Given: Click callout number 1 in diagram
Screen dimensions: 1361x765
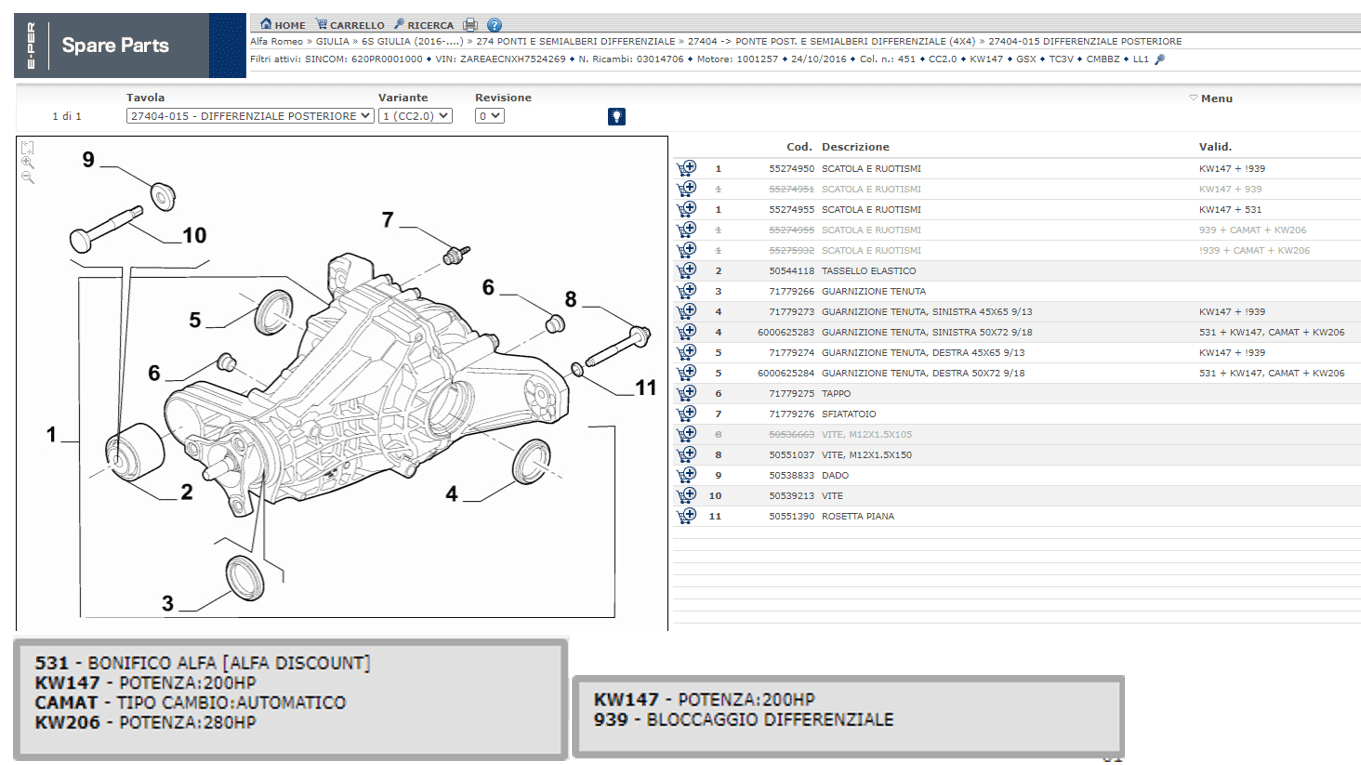Looking at the screenshot, I should point(51,434).
